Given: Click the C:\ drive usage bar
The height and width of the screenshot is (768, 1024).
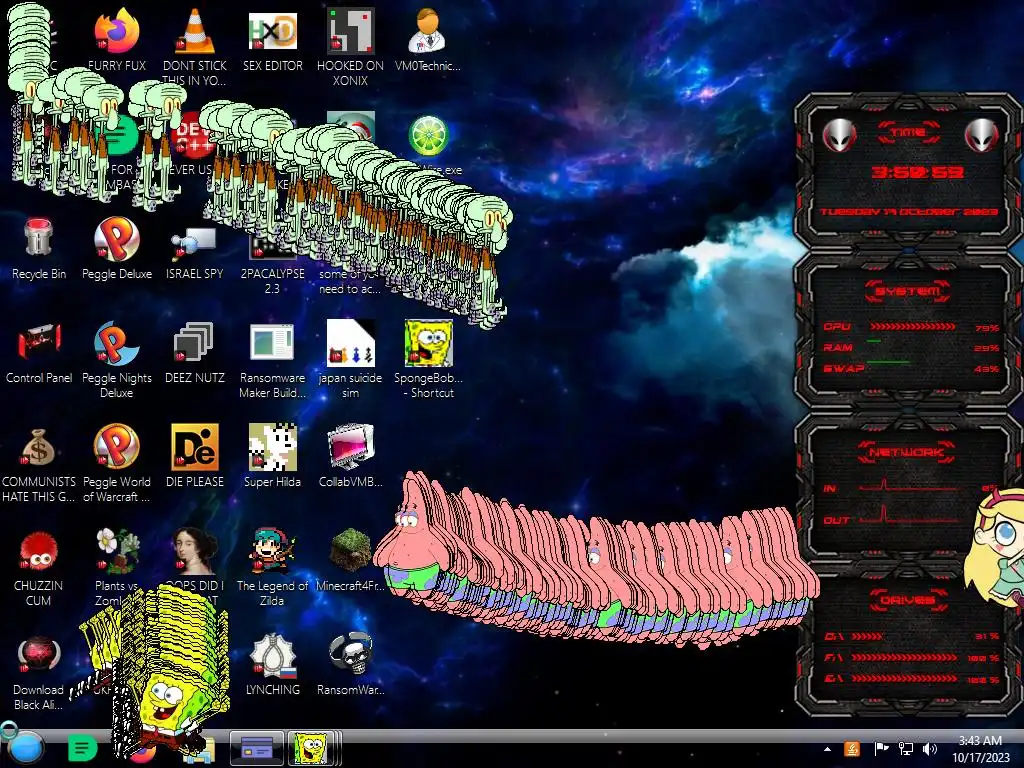Looking at the screenshot, I should (x=867, y=636).
